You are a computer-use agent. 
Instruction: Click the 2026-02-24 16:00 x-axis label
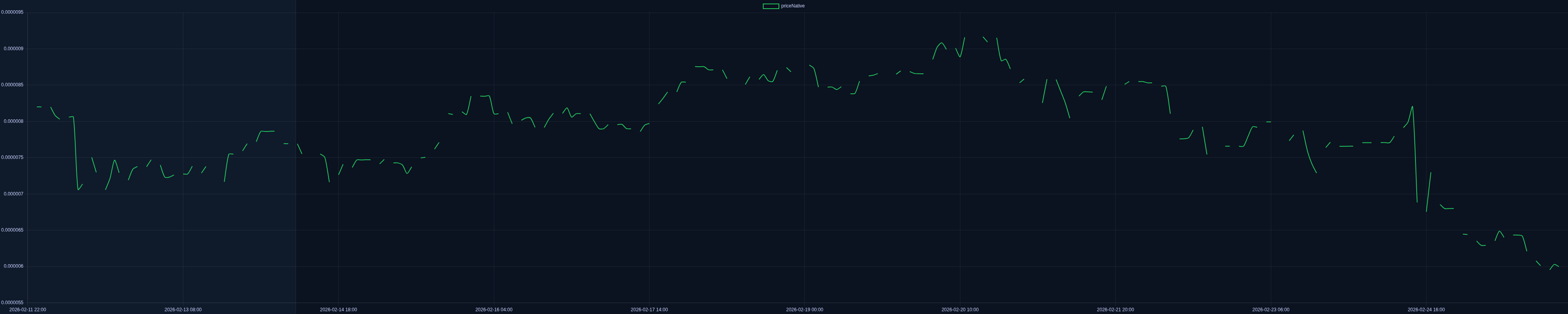point(1426,310)
